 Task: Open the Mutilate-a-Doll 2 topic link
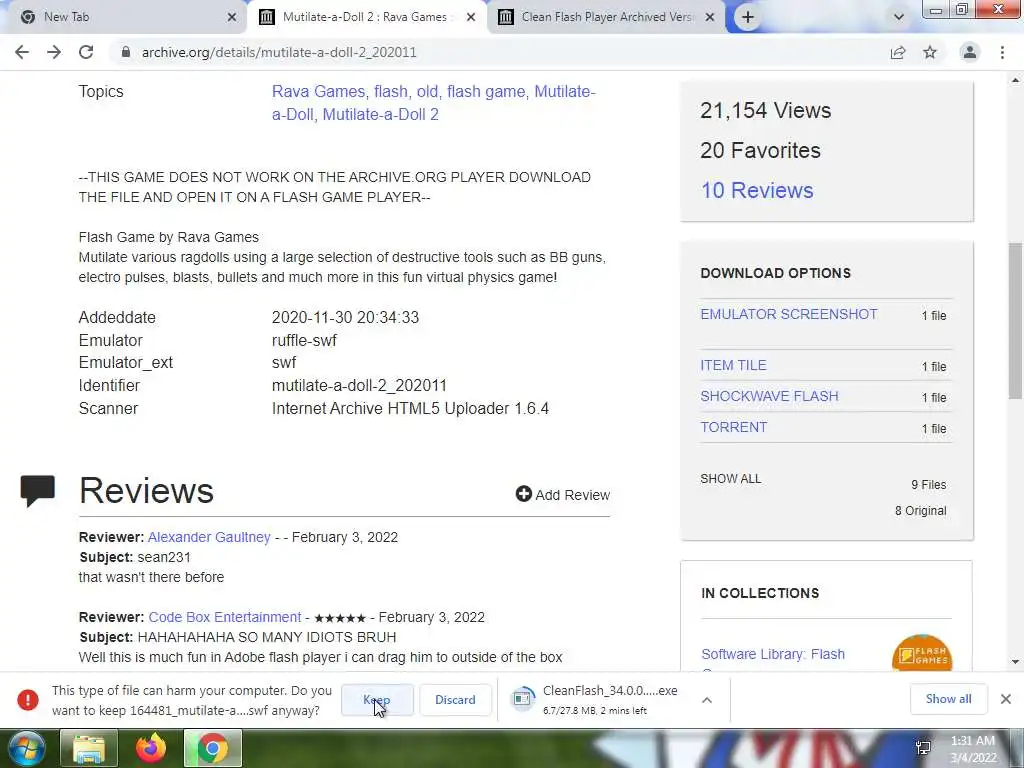pos(380,114)
